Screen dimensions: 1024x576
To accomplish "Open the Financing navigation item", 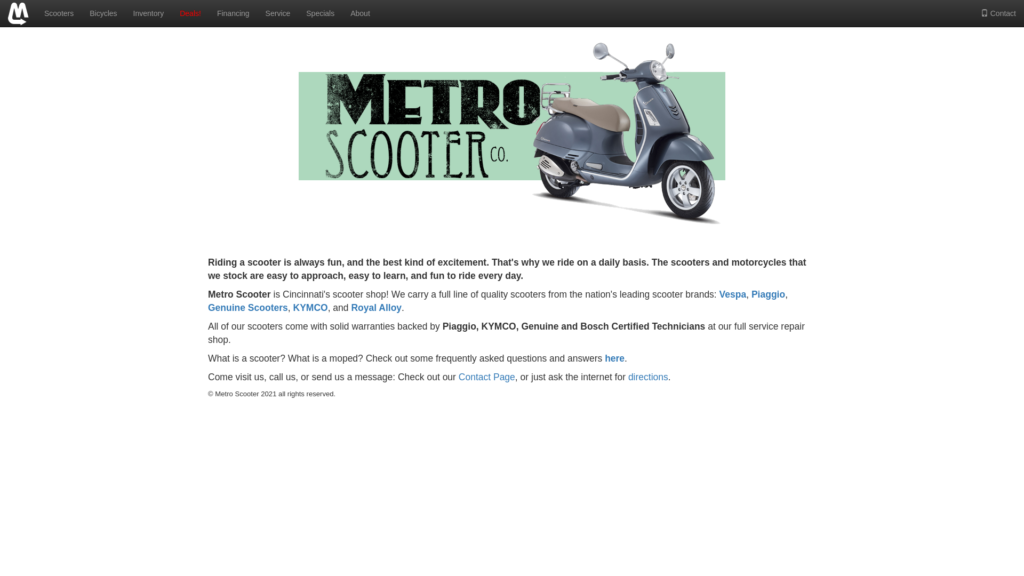I will click(x=233, y=14).
